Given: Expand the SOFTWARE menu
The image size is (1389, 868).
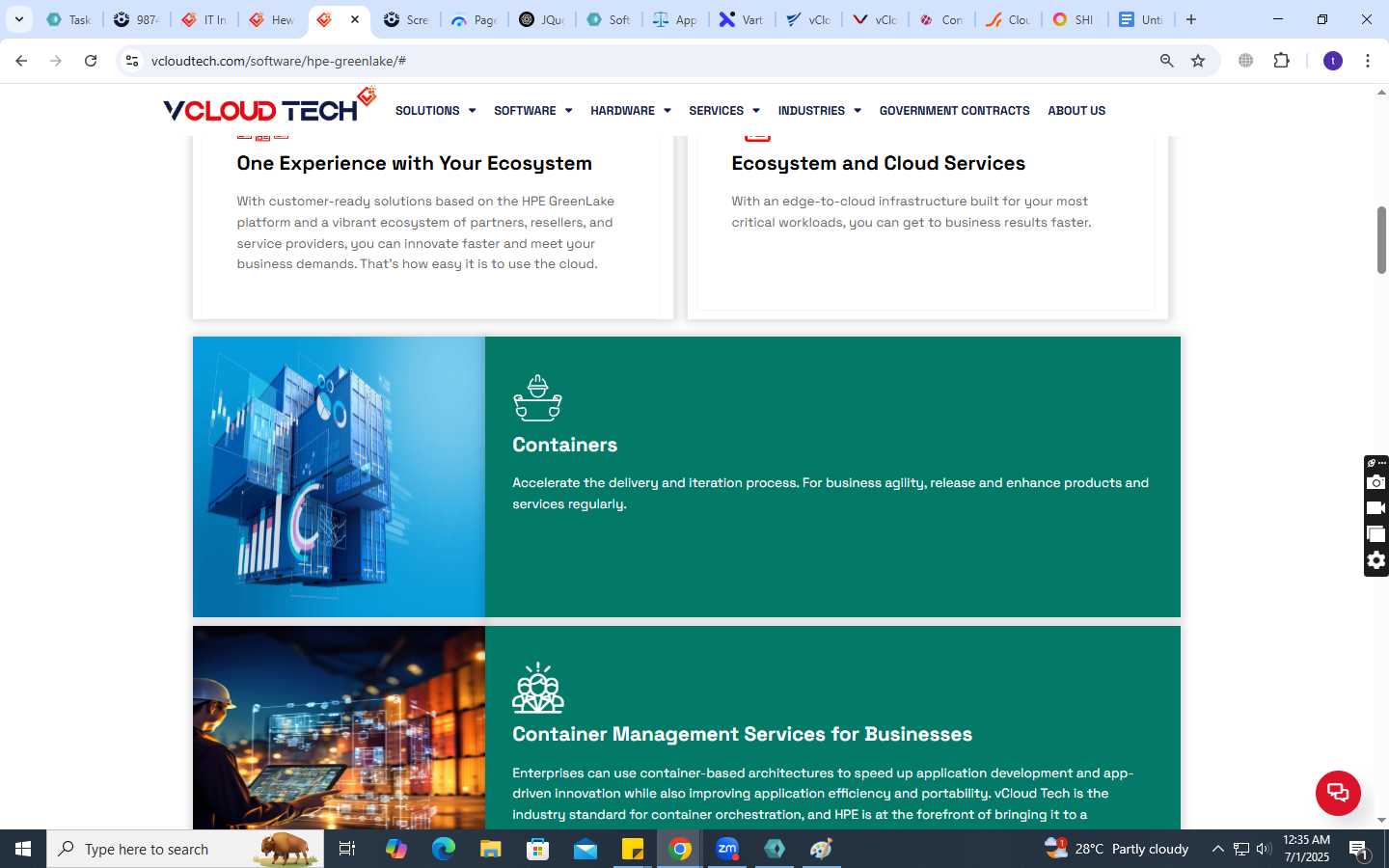Looking at the screenshot, I should 532,111.
